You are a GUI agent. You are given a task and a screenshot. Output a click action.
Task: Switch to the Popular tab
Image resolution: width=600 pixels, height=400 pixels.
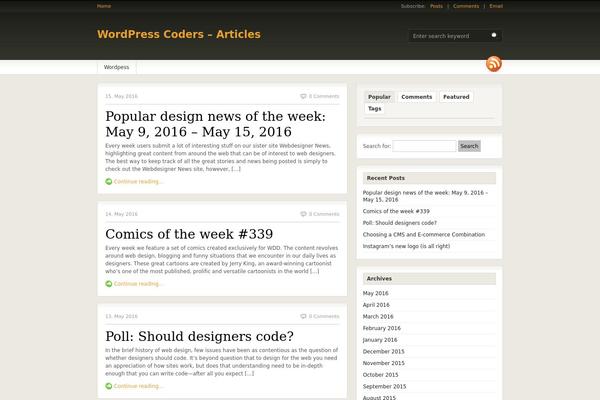[x=379, y=97]
